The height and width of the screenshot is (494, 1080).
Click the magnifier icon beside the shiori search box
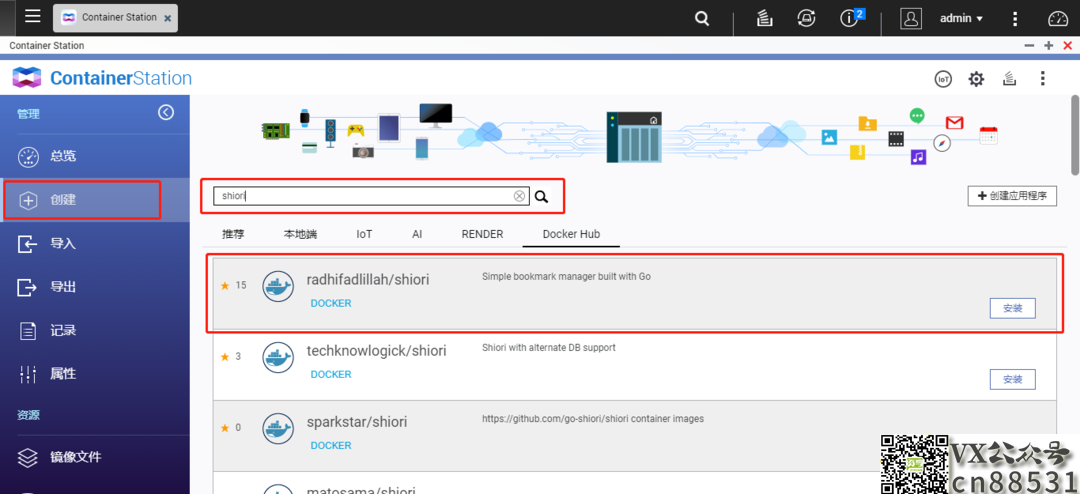tap(541, 197)
